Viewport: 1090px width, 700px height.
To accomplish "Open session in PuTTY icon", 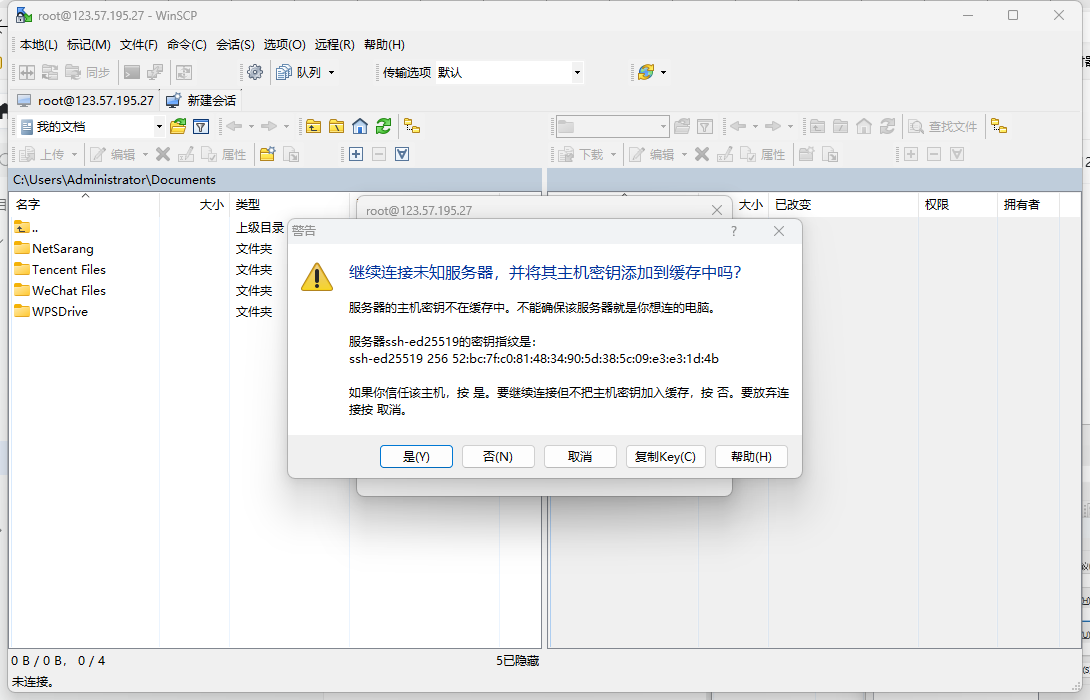I will [155, 72].
